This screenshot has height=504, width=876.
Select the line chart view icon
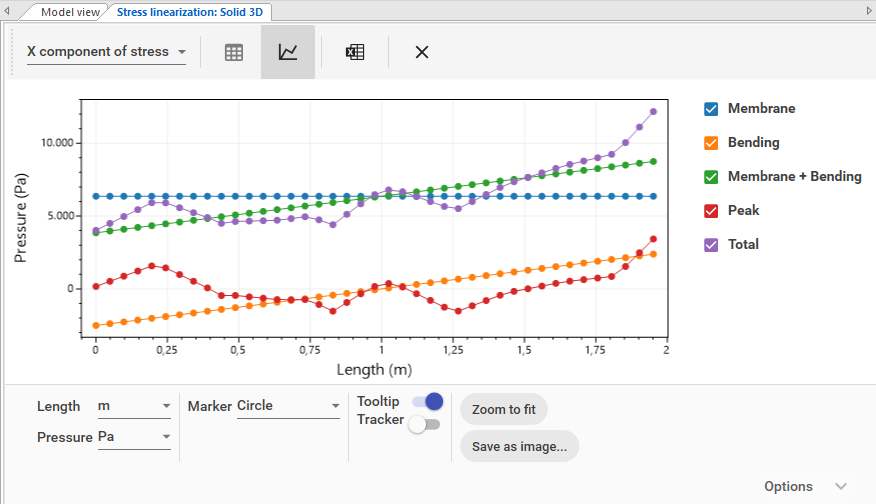288,52
